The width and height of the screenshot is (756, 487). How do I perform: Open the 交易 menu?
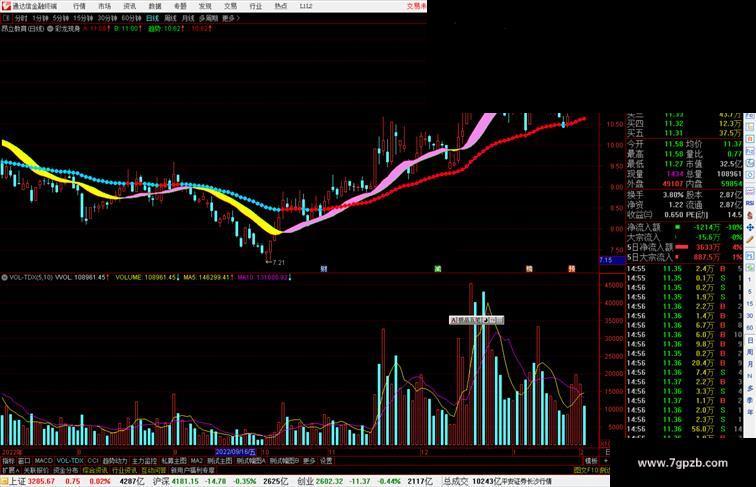point(230,6)
